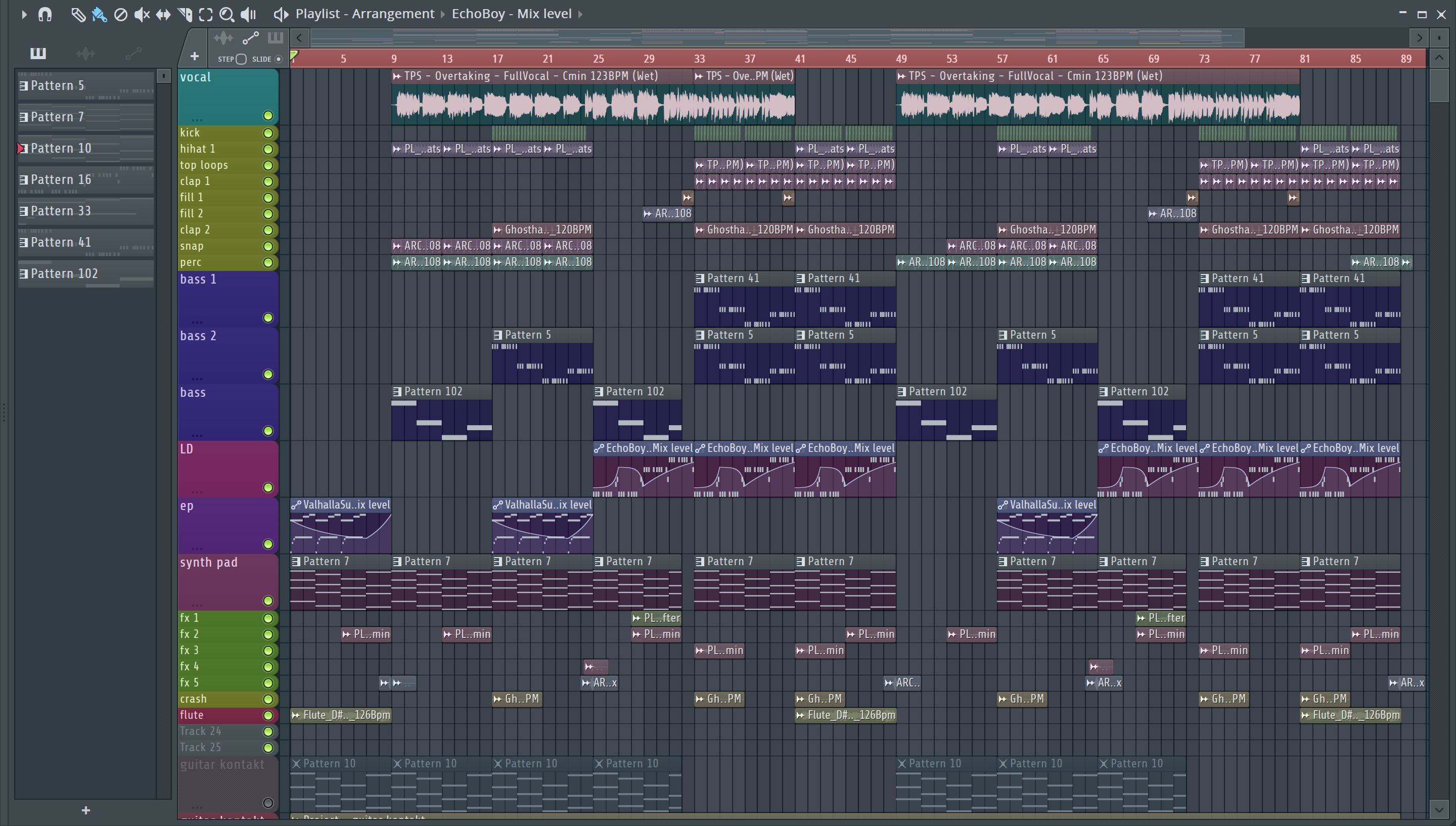The image size is (1456, 826).
Task: Select the Slip tool
Action: 163,14
